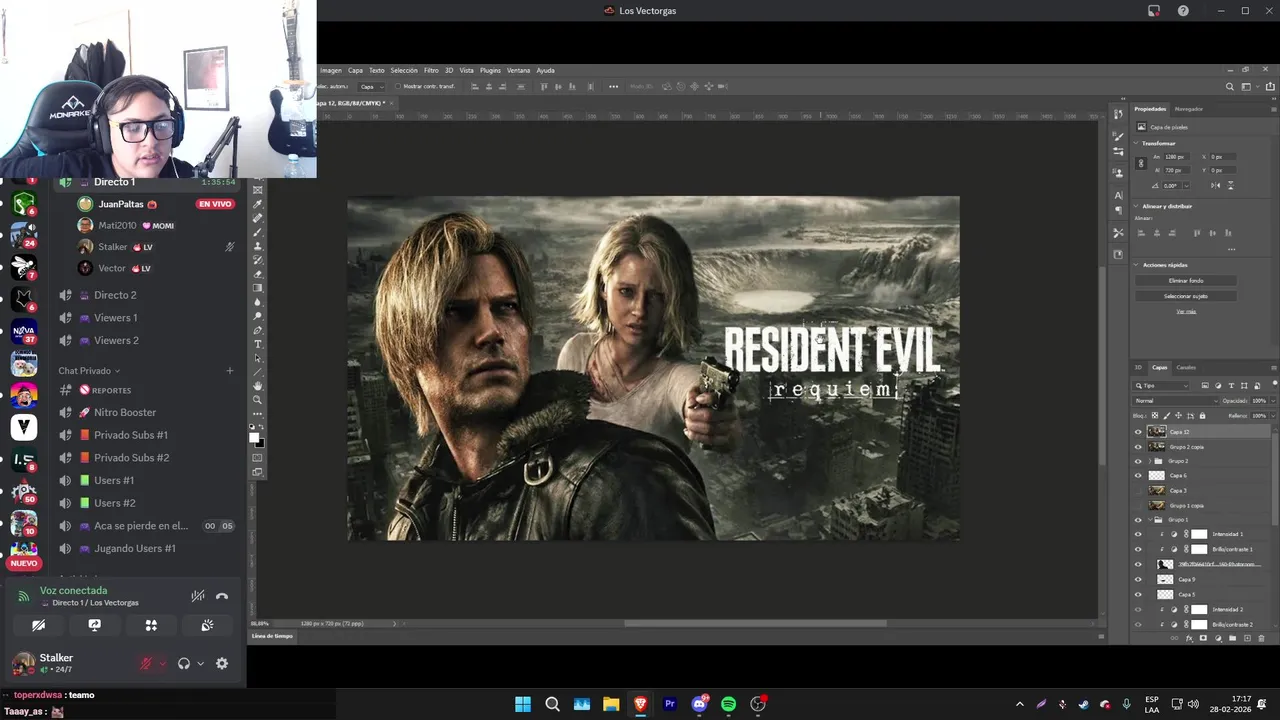The width and height of the screenshot is (1280, 720).
Task: Show the hidden Grupo 1 copia layer
Action: tap(1138, 505)
